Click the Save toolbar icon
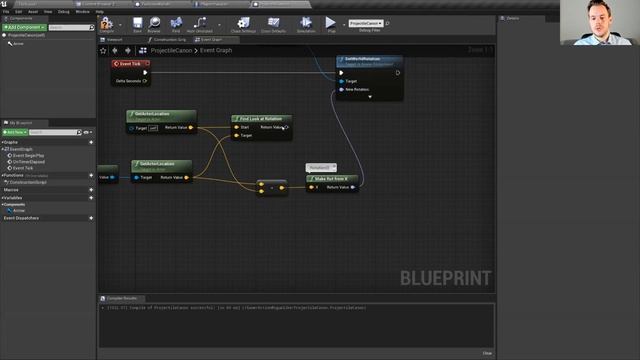Image resolution: width=640 pixels, height=360 pixels. pos(137,23)
